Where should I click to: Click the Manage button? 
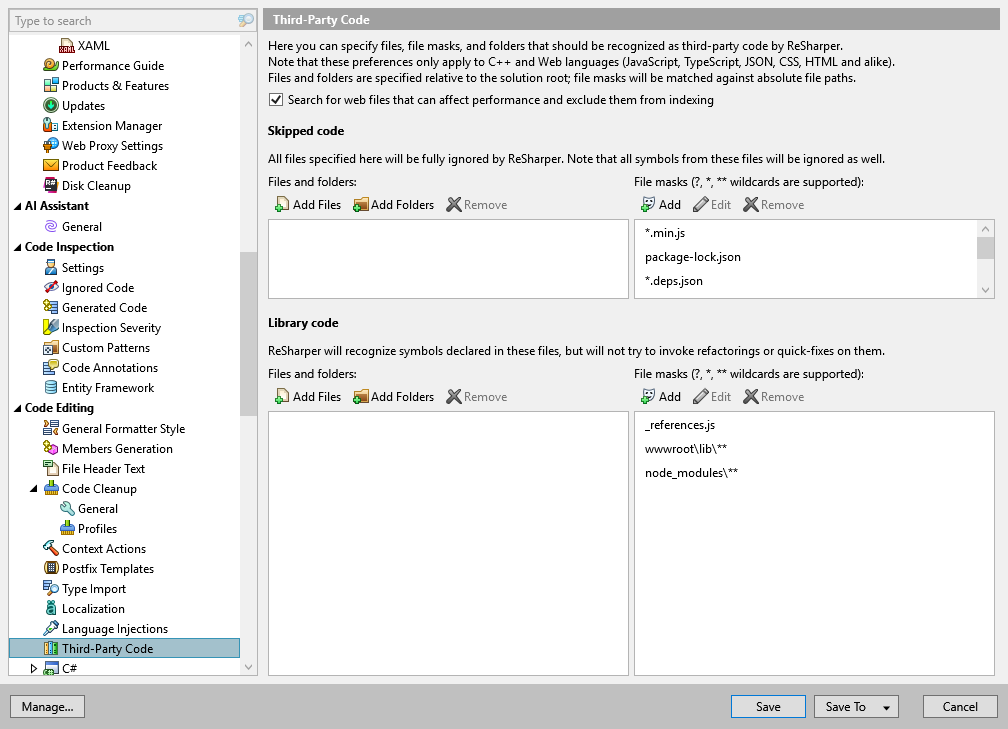pyautogui.click(x=47, y=706)
